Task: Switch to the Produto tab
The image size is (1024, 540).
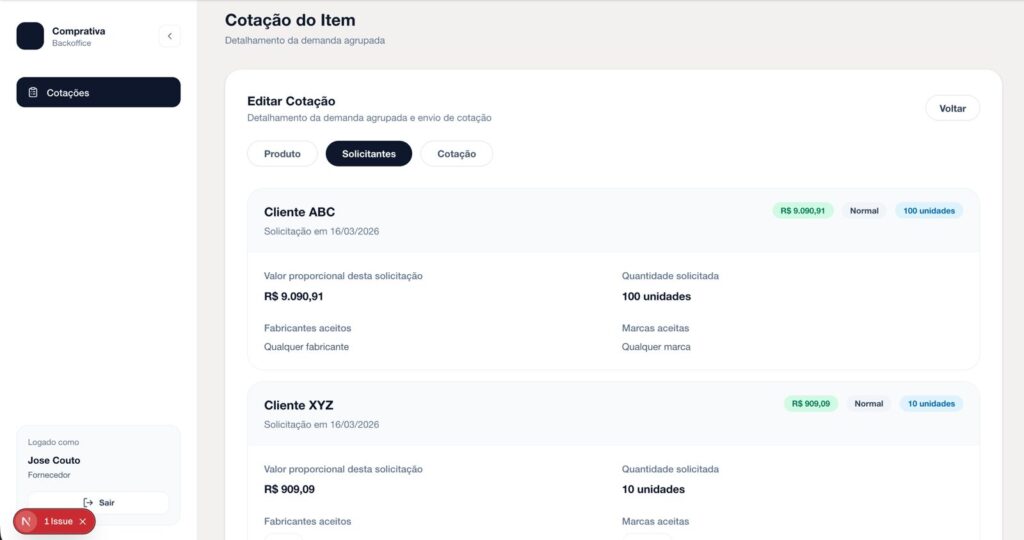Action: (x=282, y=154)
